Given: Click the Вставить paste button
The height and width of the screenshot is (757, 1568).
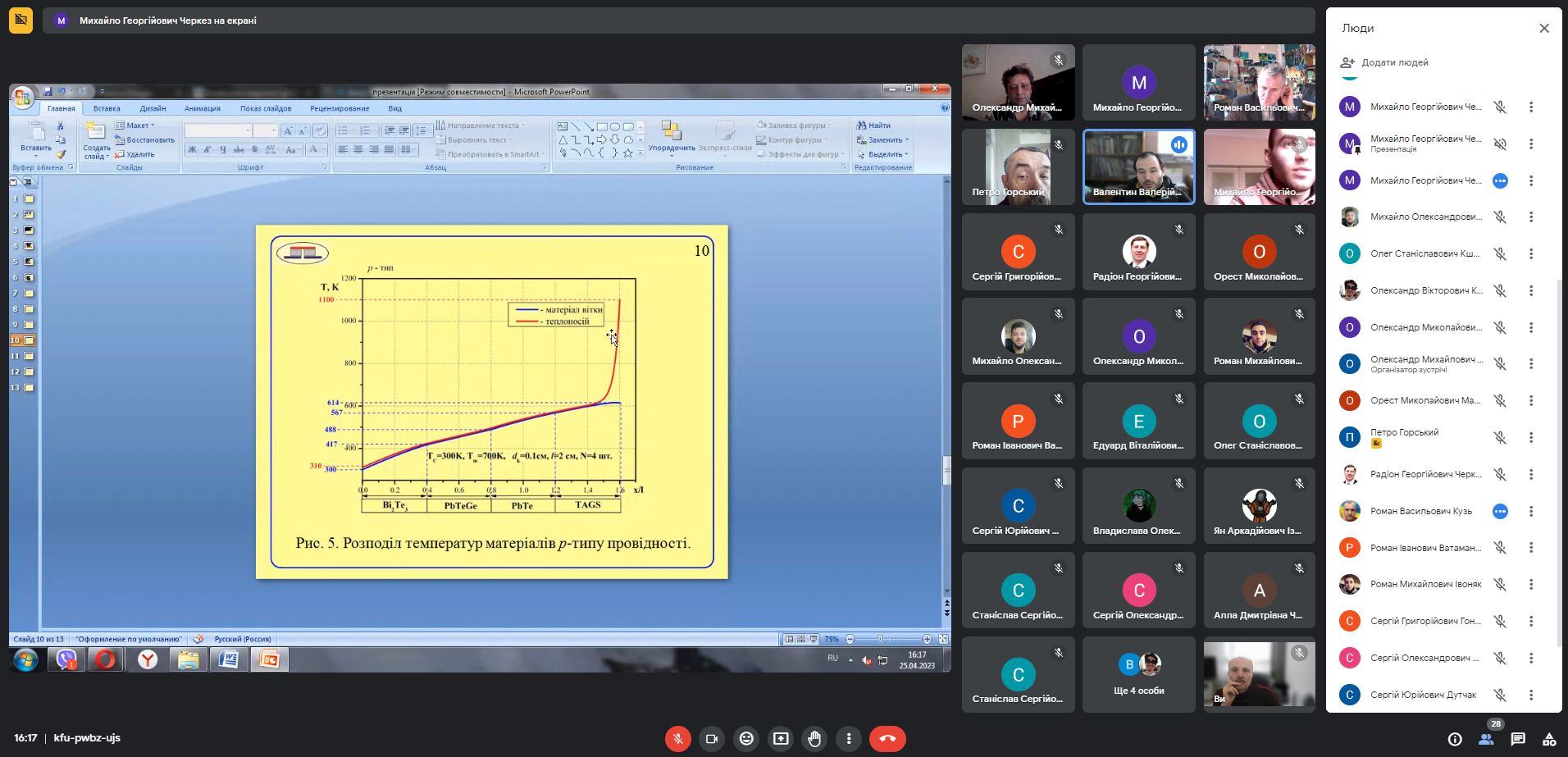Looking at the screenshot, I should point(36,139).
